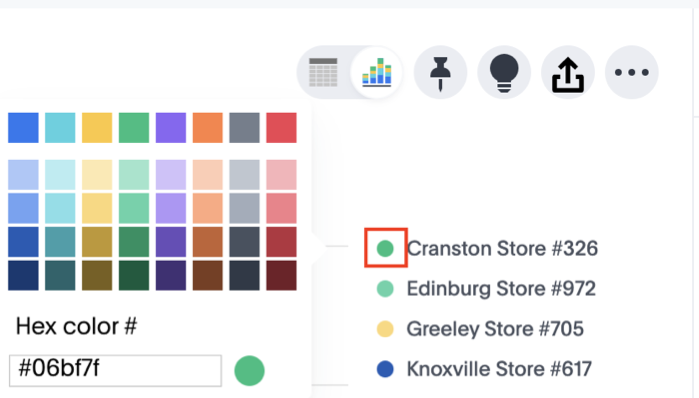Viewport: 699px width, 398px height.
Task: Switch to table view icon
Action: pyautogui.click(x=323, y=72)
